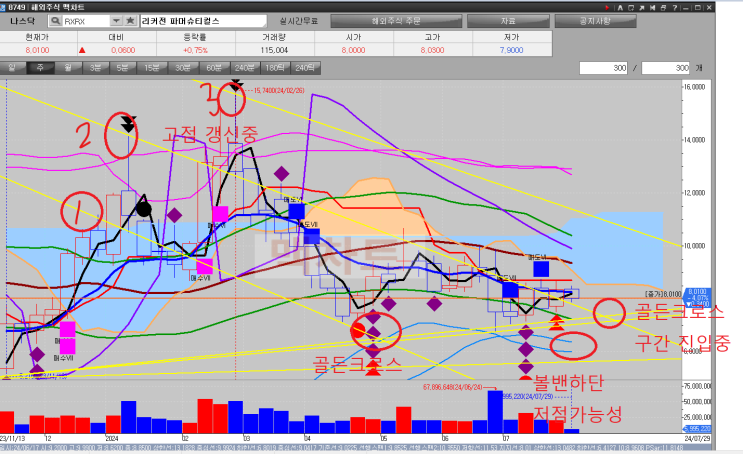Click the 2024 date axis label

[112, 438]
